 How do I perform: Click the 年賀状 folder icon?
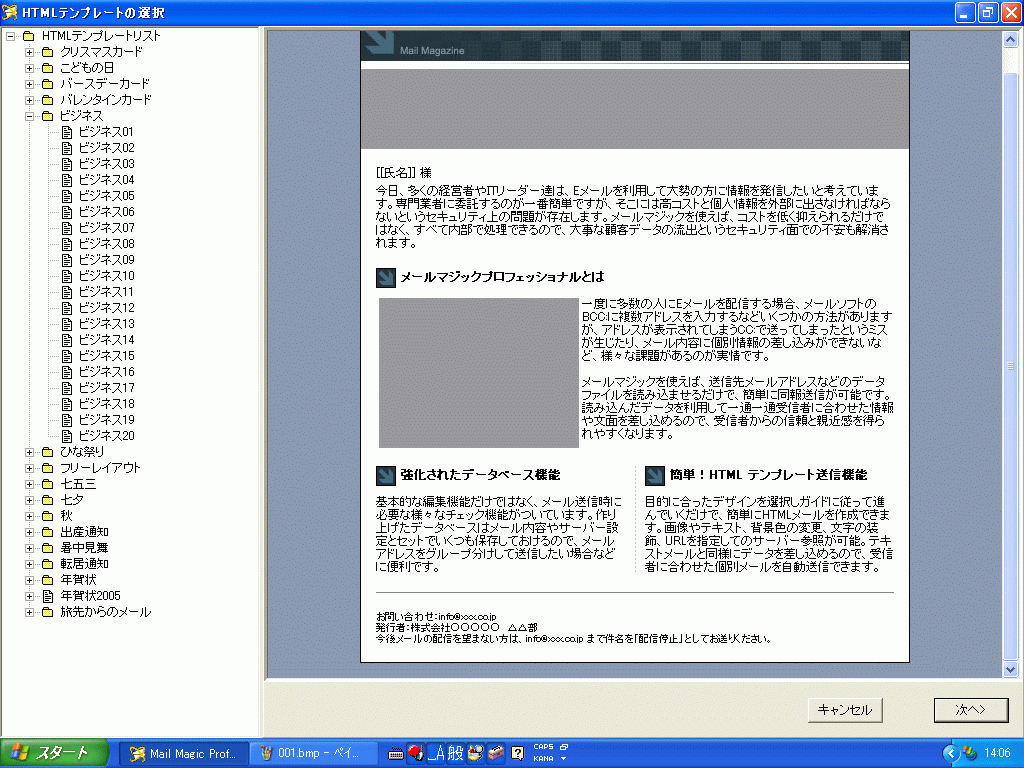[x=48, y=580]
